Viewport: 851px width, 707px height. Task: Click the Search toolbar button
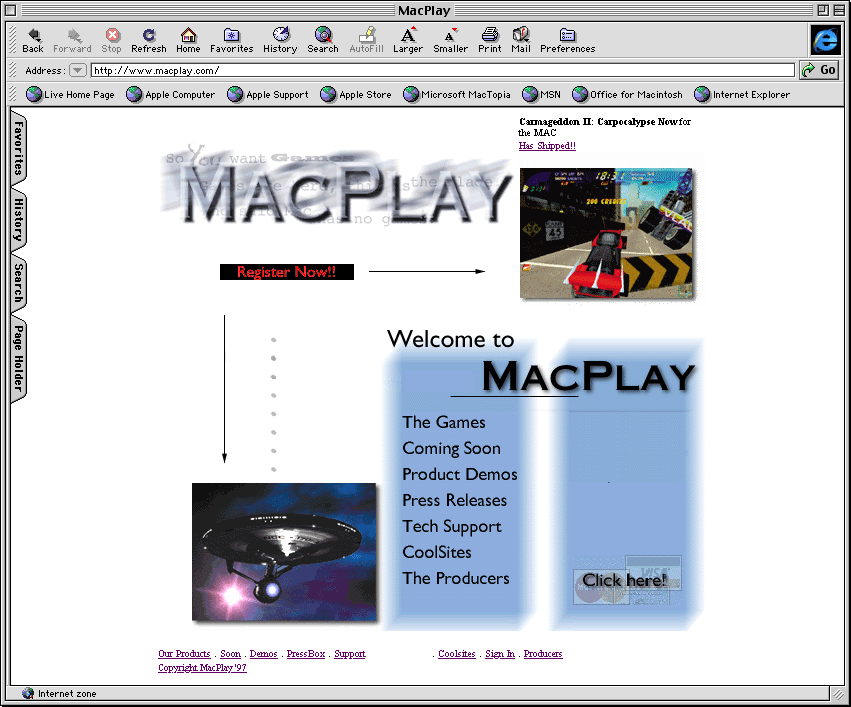click(x=323, y=41)
